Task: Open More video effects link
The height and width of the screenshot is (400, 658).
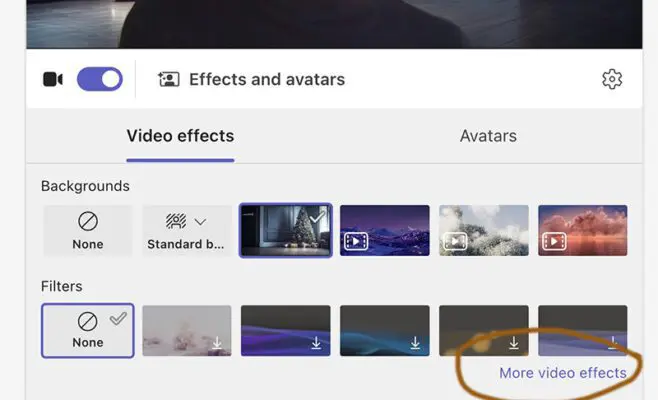Action: point(563,373)
